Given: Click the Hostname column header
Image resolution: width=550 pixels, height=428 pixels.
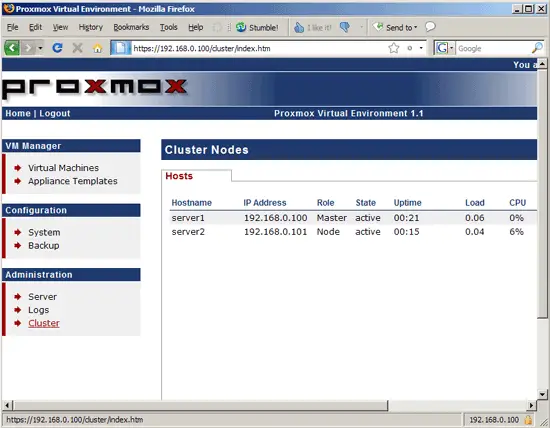Looking at the screenshot, I should tap(192, 202).
